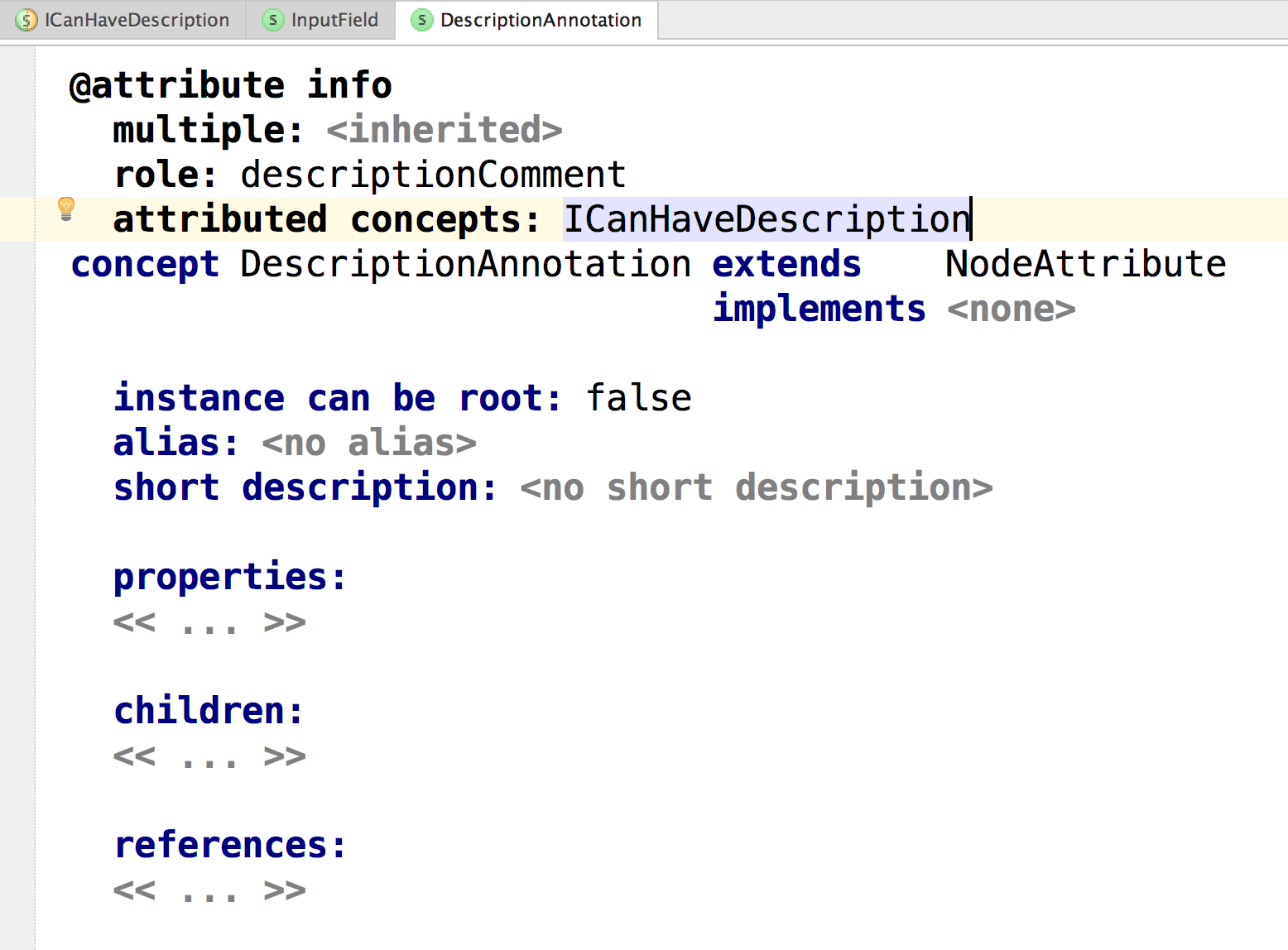
Task: Click the NodeAttribute extends reference
Action: (x=1084, y=263)
